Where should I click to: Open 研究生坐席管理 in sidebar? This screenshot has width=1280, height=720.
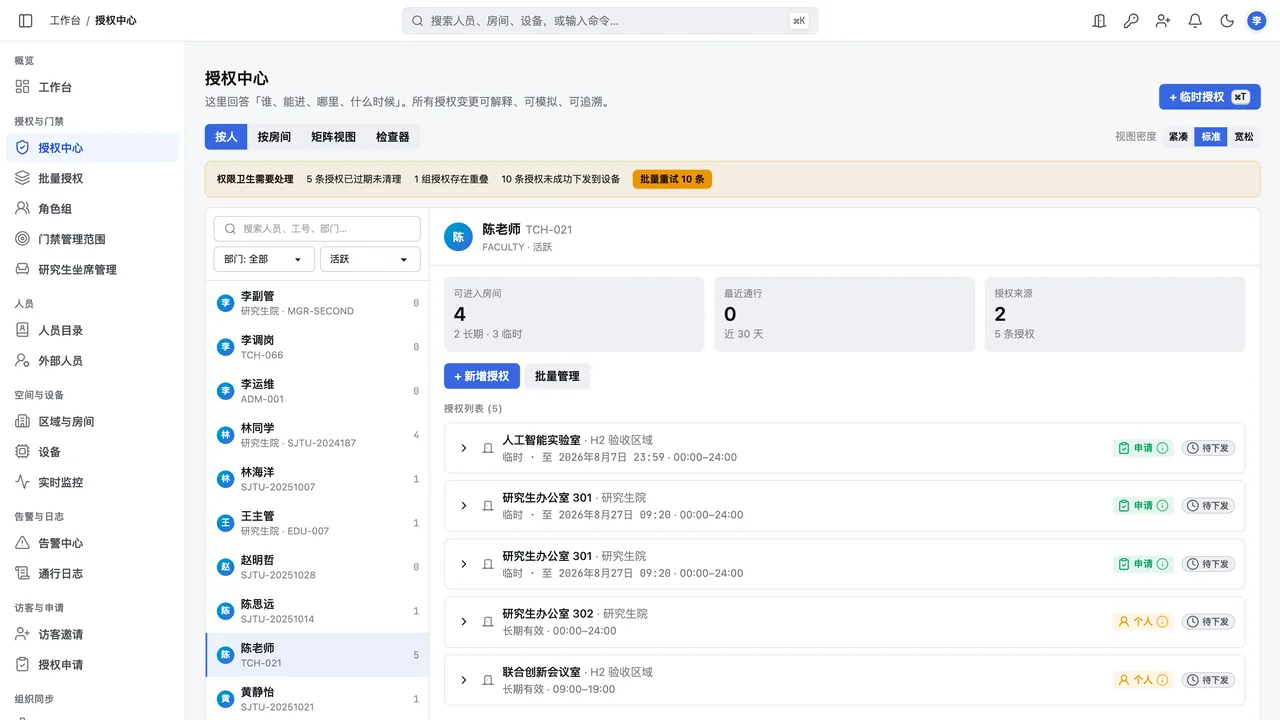(92, 270)
